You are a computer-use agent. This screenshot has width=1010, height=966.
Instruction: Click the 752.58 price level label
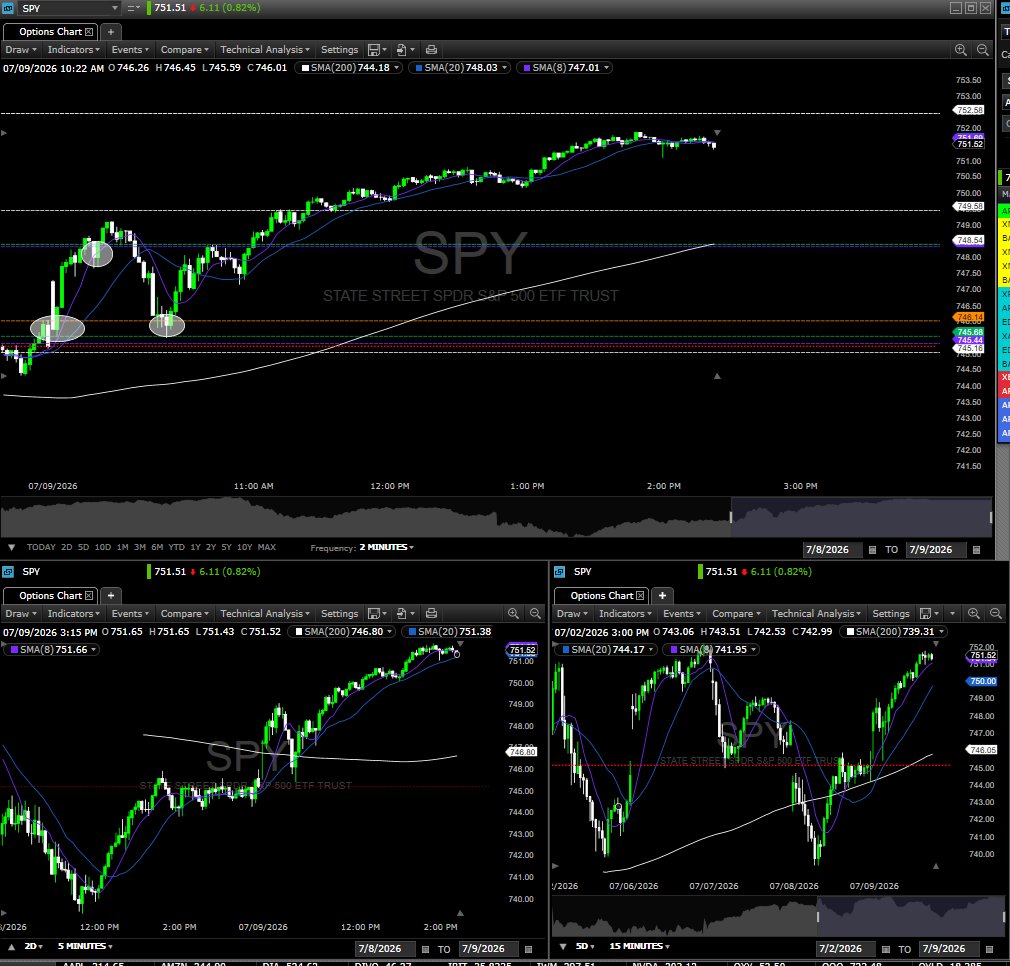tap(969, 110)
